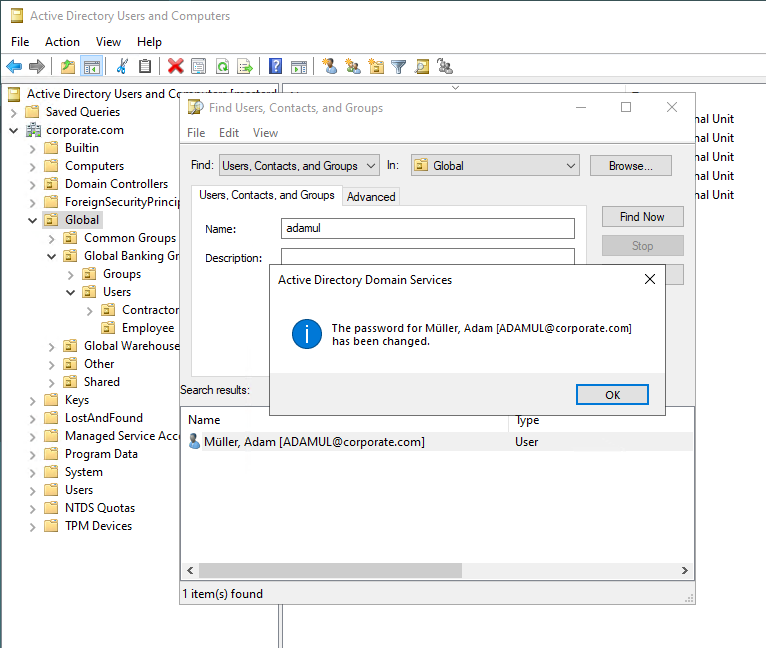Click the horizontal scrollbar thumb in results
The width and height of the screenshot is (766, 648).
pyautogui.click(x=330, y=570)
